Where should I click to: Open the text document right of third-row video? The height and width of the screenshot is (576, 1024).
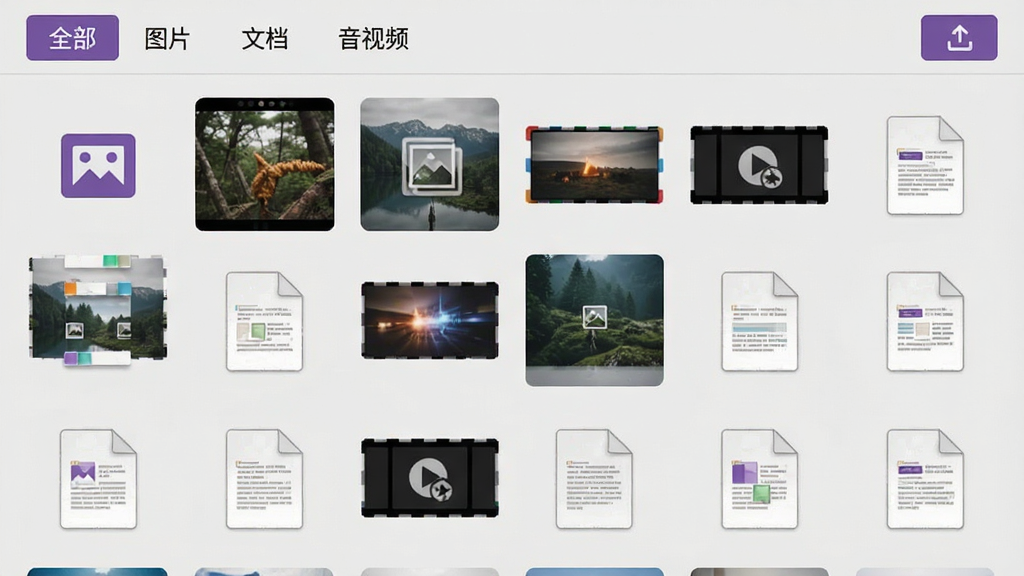click(x=594, y=479)
